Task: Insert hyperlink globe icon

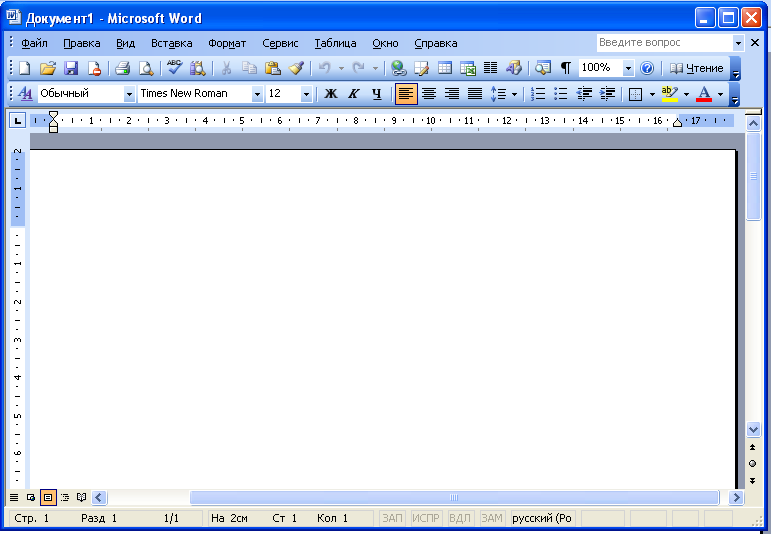Action: [x=398, y=68]
